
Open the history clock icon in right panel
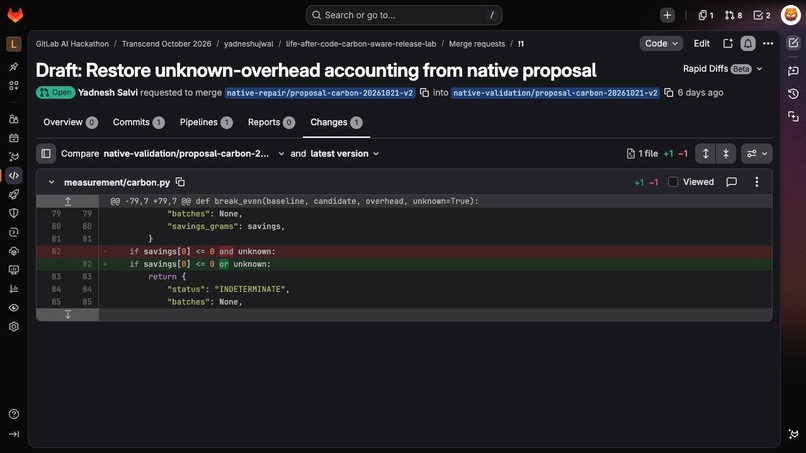point(793,94)
